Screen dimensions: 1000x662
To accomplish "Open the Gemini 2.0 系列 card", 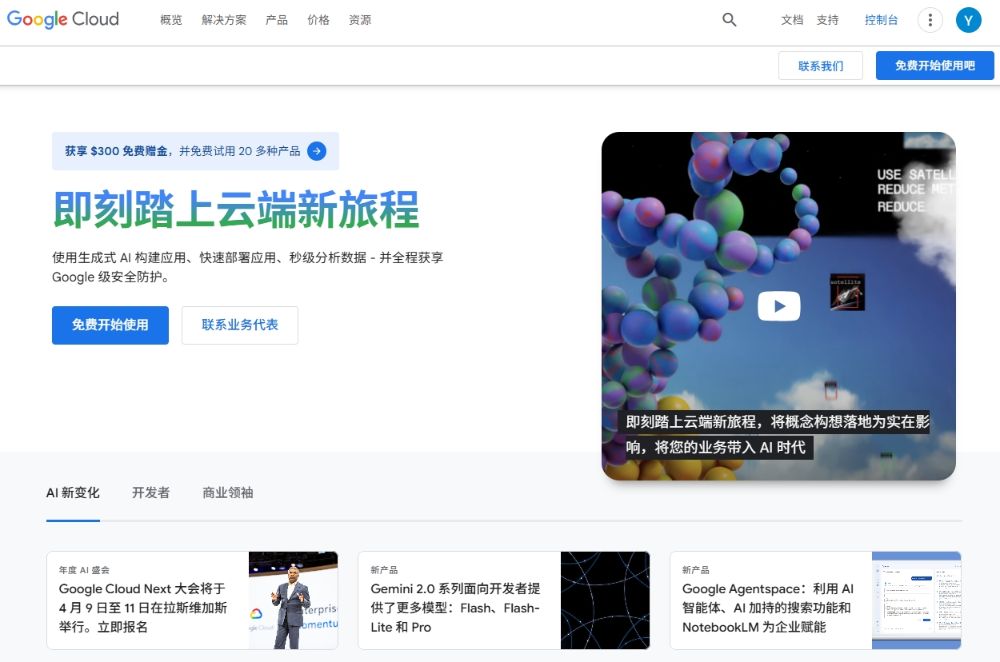I will click(x=504, y=601).
